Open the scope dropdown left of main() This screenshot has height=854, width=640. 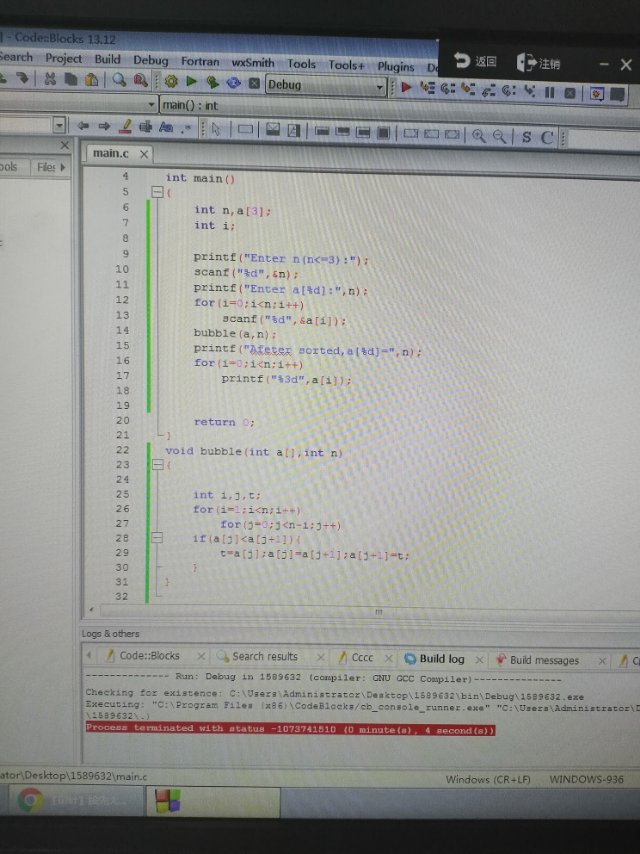78,103
